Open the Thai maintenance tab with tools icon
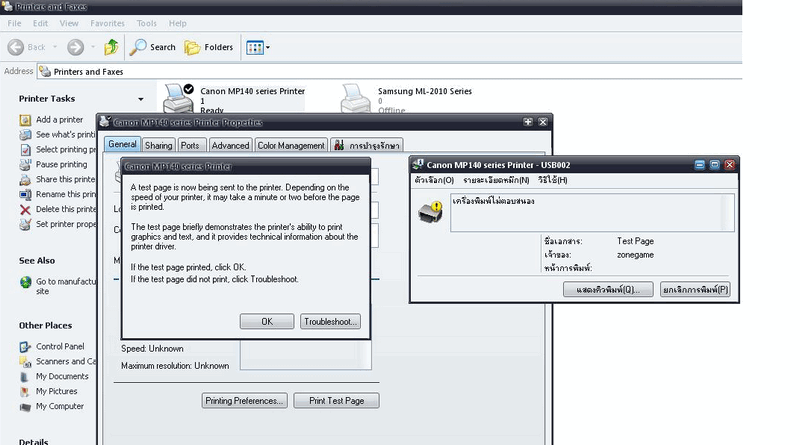Screen dimensions: 800x445 tap(367, 145)
